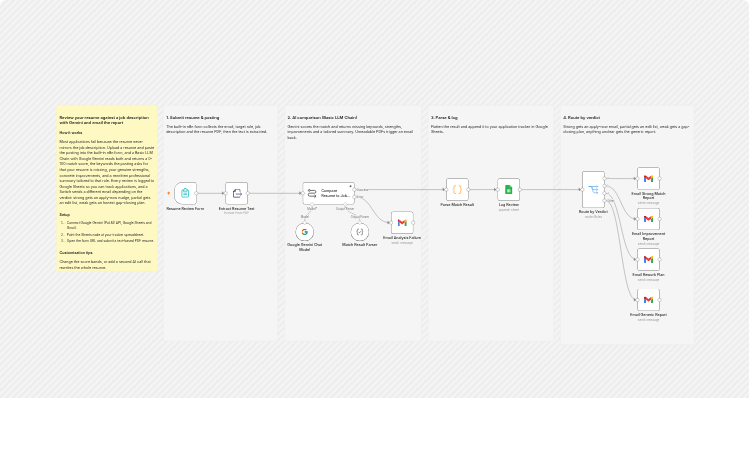
Task: Select the Match Result Parser sub-node
Action: point(360,232)
